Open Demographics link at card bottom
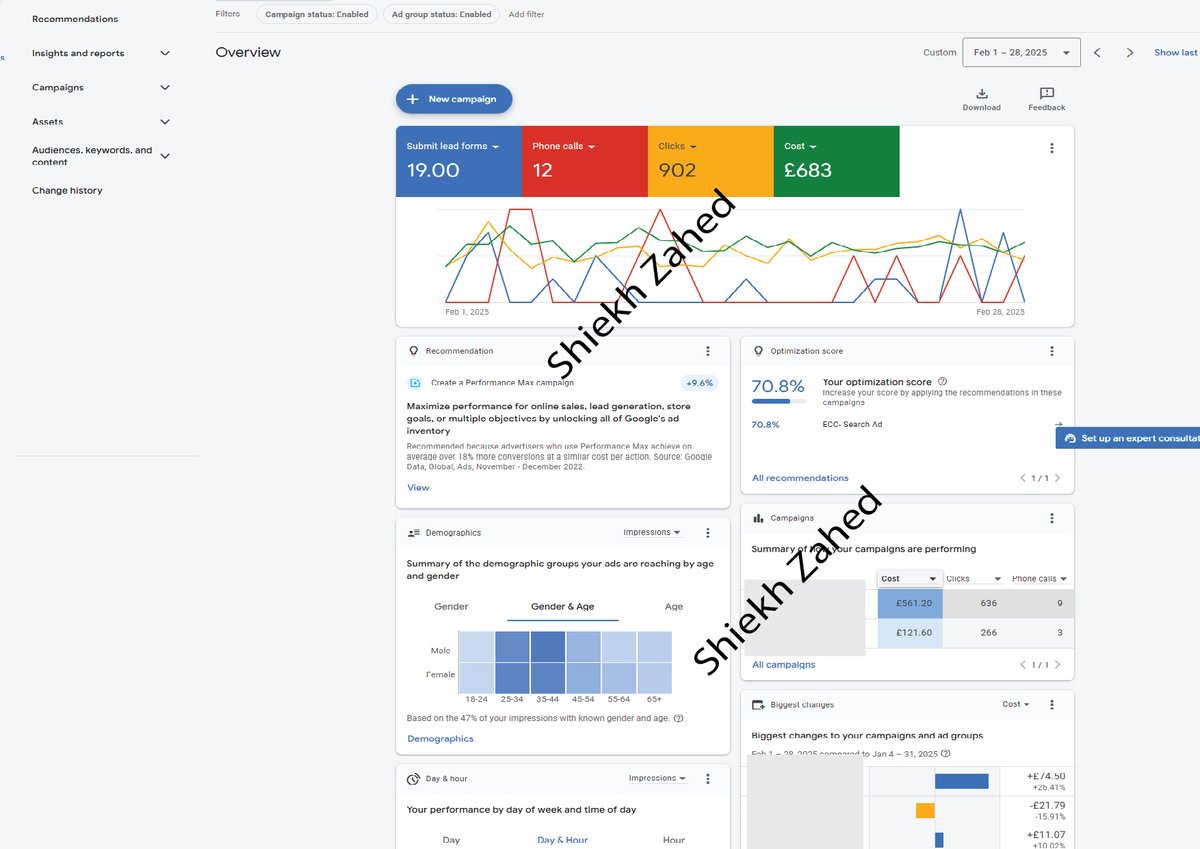This screenshot has width=1200, height=849. [x=440, y=739]
